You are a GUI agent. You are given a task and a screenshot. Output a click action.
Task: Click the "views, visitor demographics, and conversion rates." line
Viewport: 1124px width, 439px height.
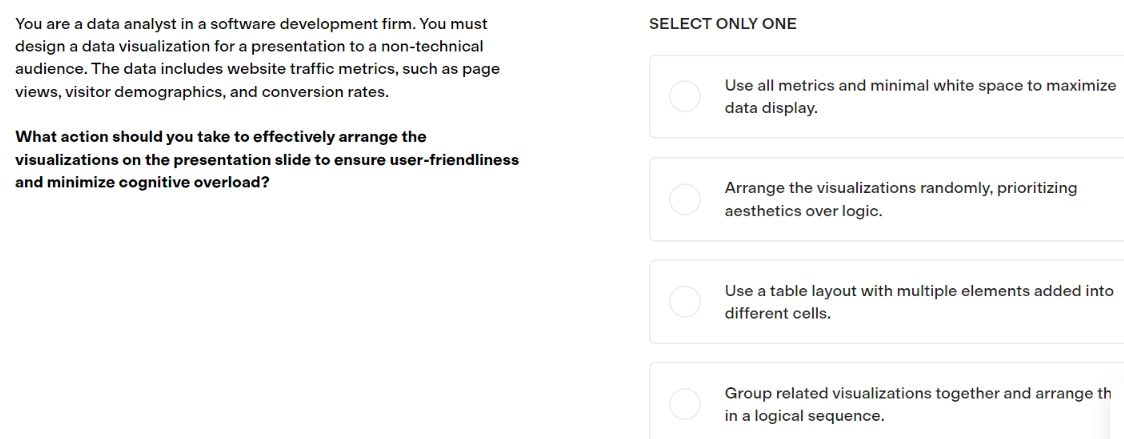(202, 93)
